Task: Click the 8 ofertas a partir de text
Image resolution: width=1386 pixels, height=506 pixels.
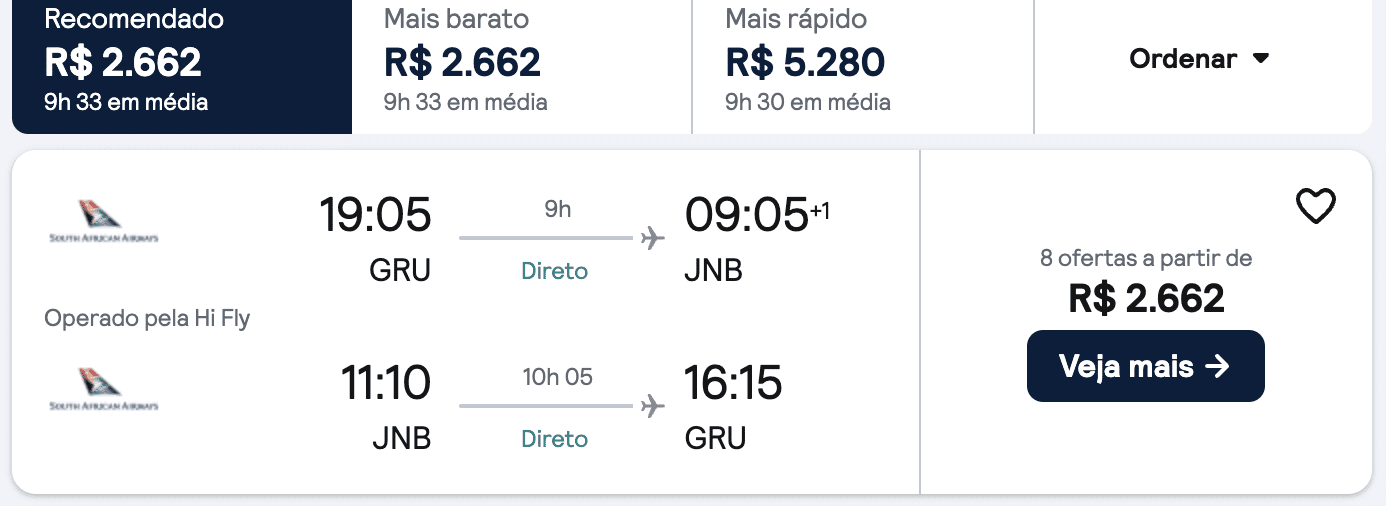Action: coord(1146,259)
